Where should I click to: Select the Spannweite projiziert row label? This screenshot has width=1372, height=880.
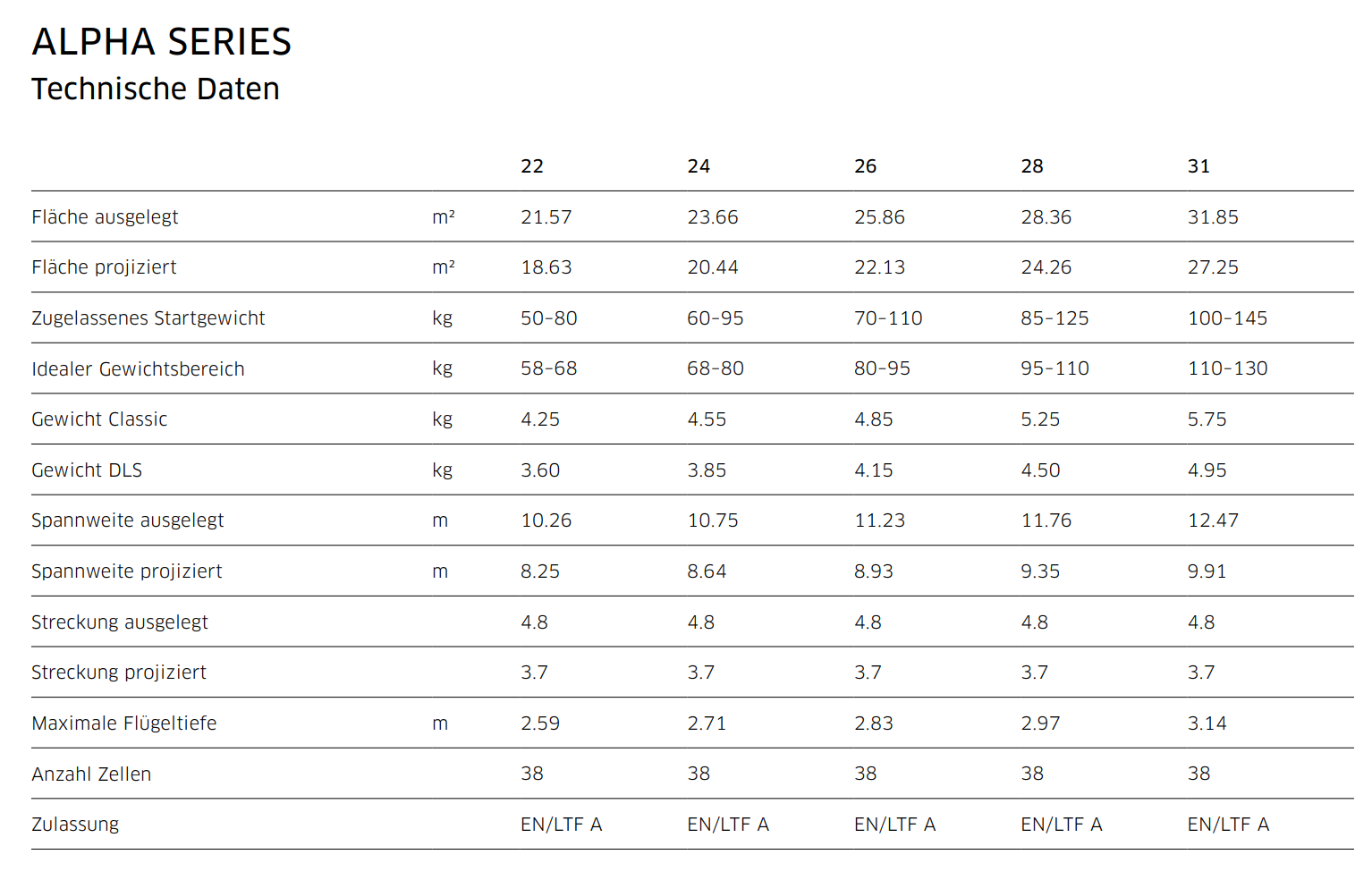(x=127, y=571)
